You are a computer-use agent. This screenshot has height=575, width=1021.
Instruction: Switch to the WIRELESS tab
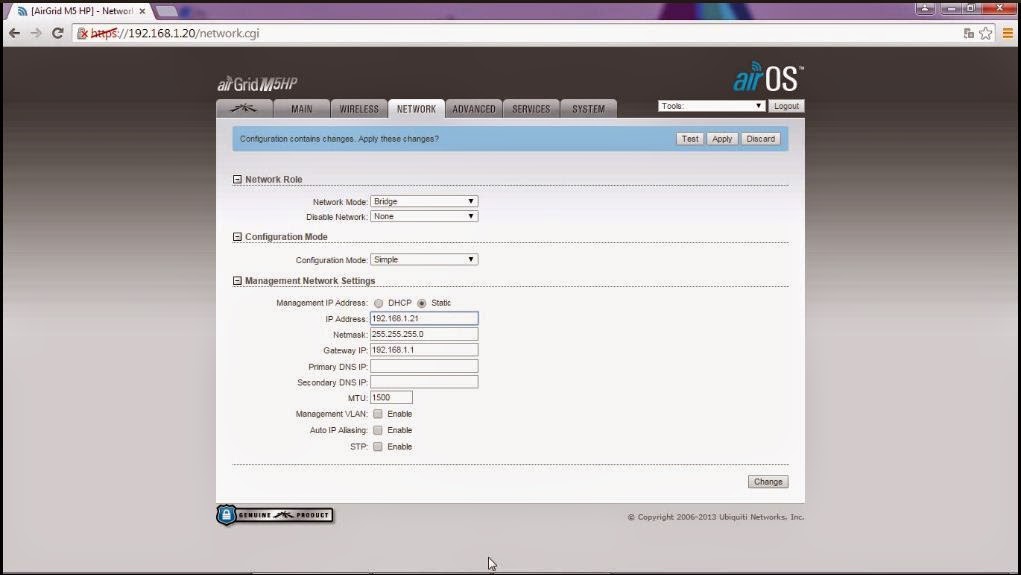(359, 109)
